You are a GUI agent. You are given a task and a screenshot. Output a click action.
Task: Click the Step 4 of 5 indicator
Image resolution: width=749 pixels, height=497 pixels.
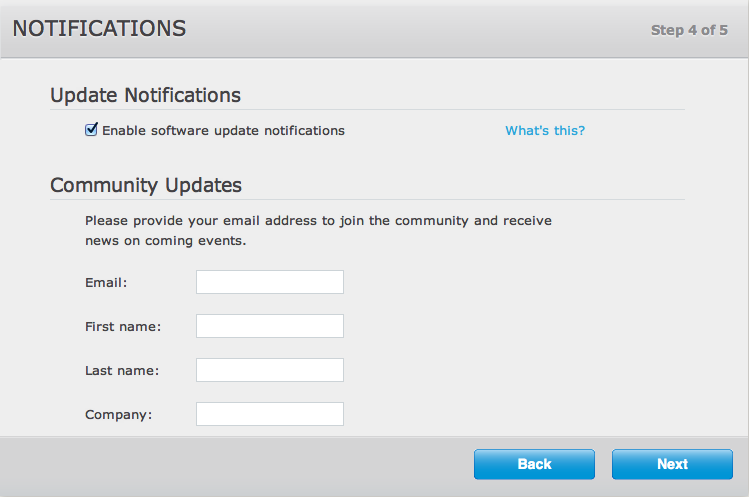689,30
